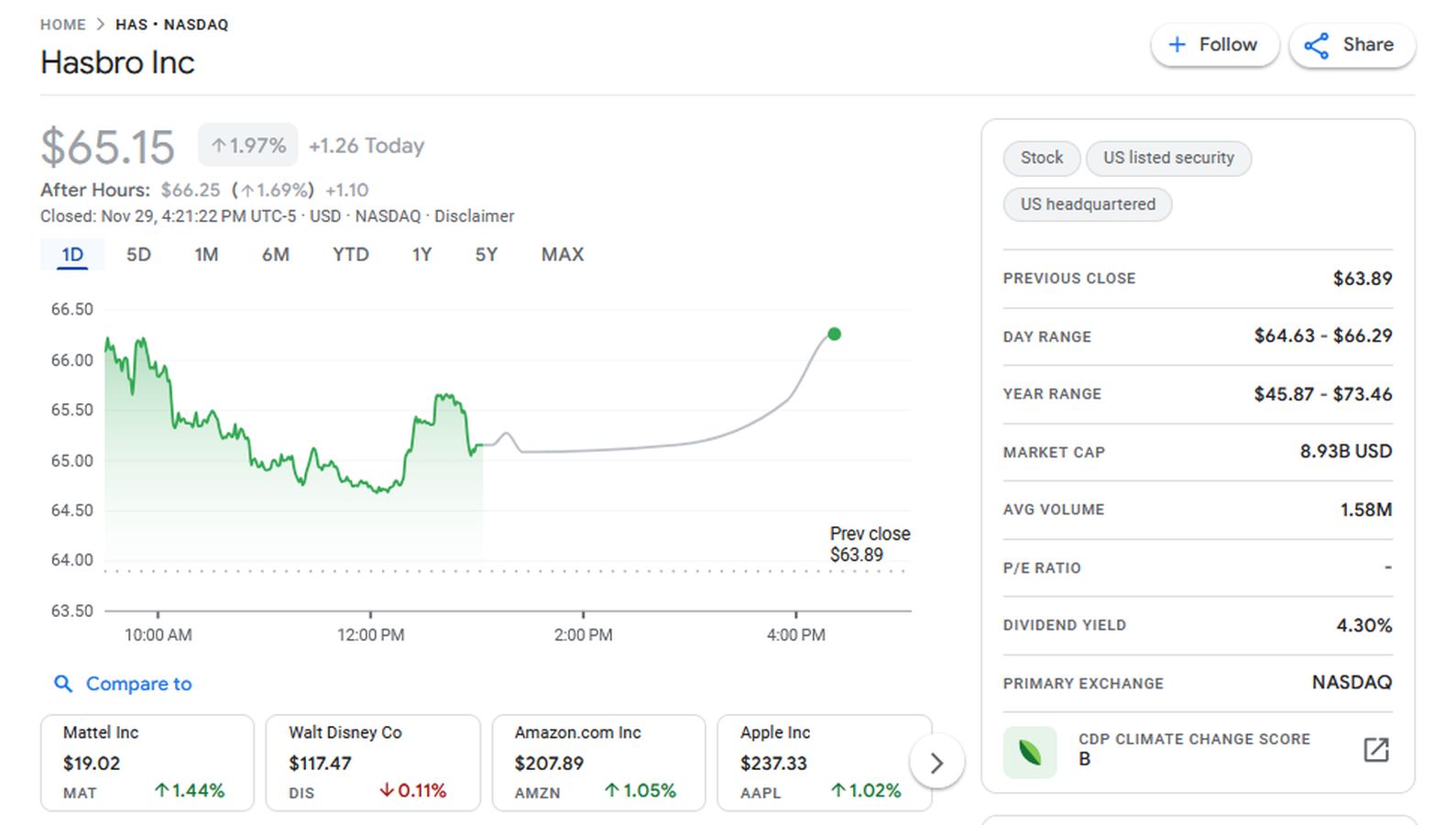
Task: Click the MAT ticker symbol
Action: coord(80,793)
